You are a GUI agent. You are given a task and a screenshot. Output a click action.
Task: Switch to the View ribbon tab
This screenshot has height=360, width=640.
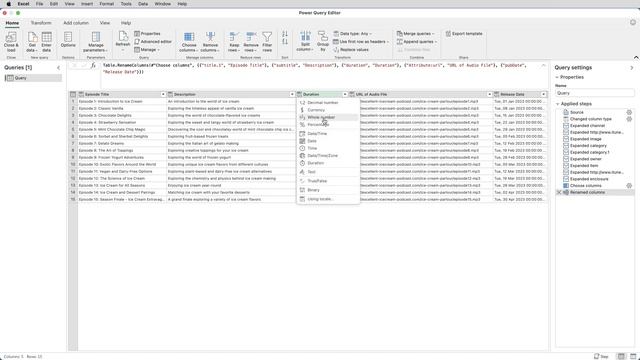pos(105,23)
